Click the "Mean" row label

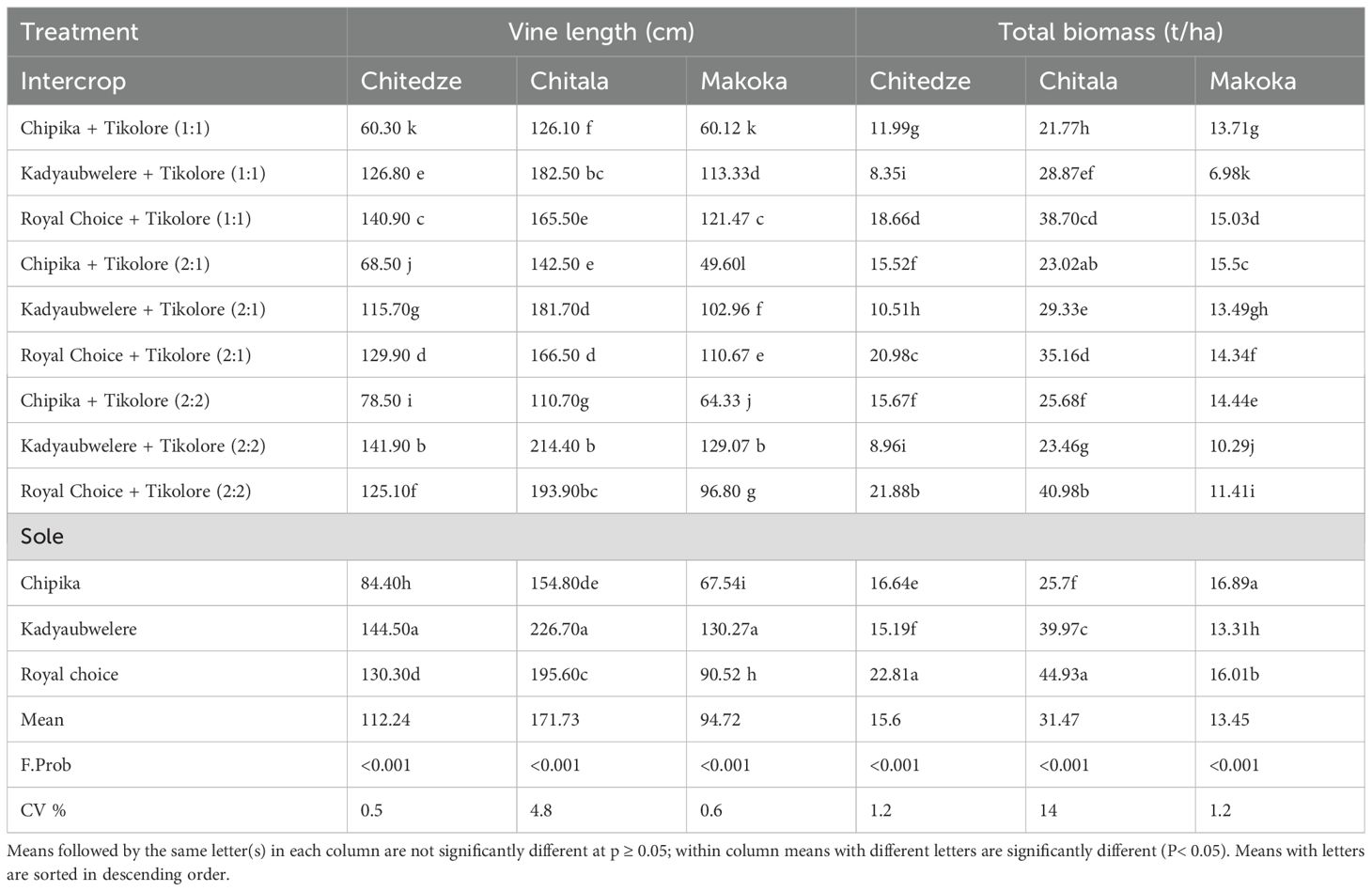click(42, 720)
